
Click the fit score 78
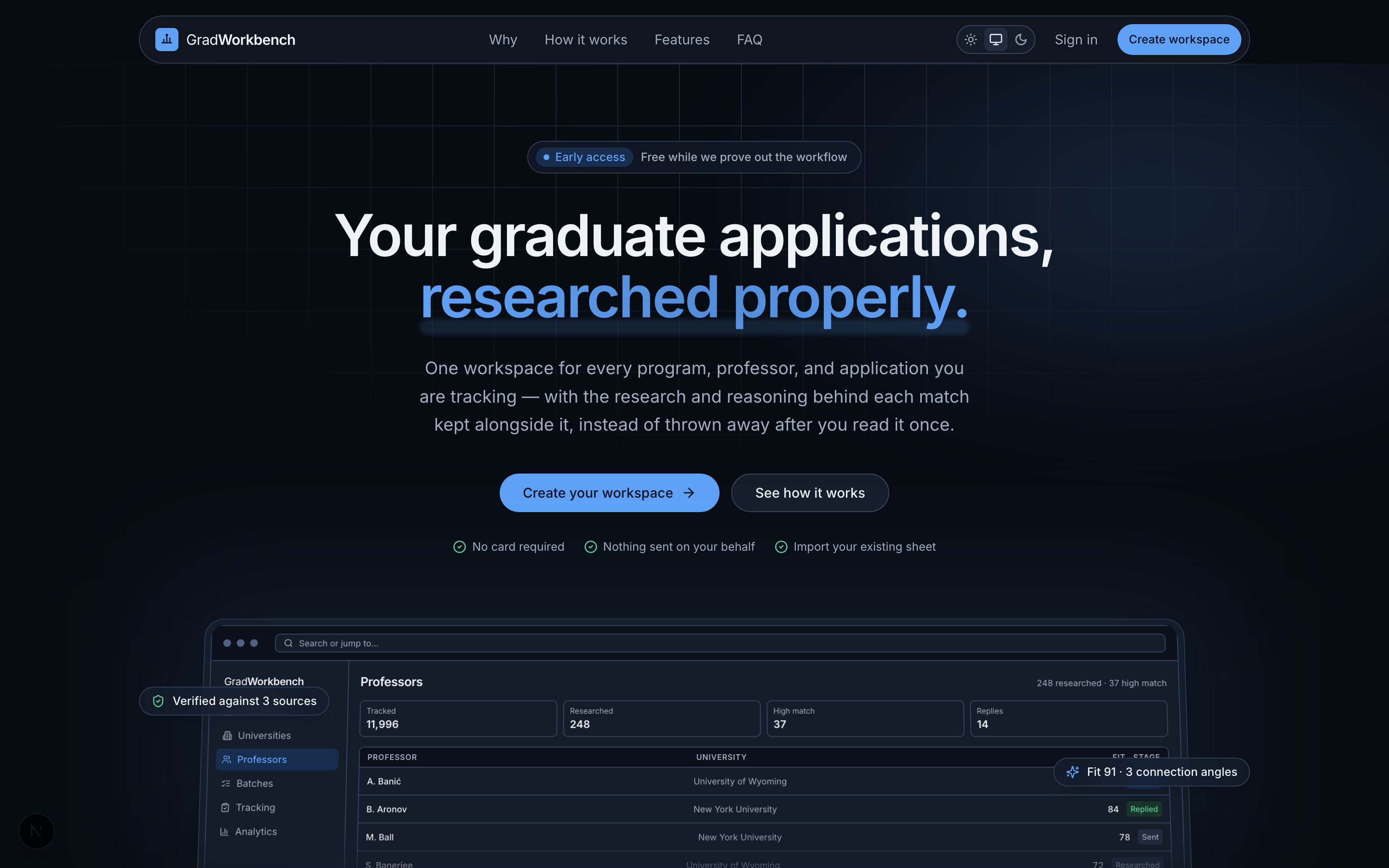(1124, 837)
